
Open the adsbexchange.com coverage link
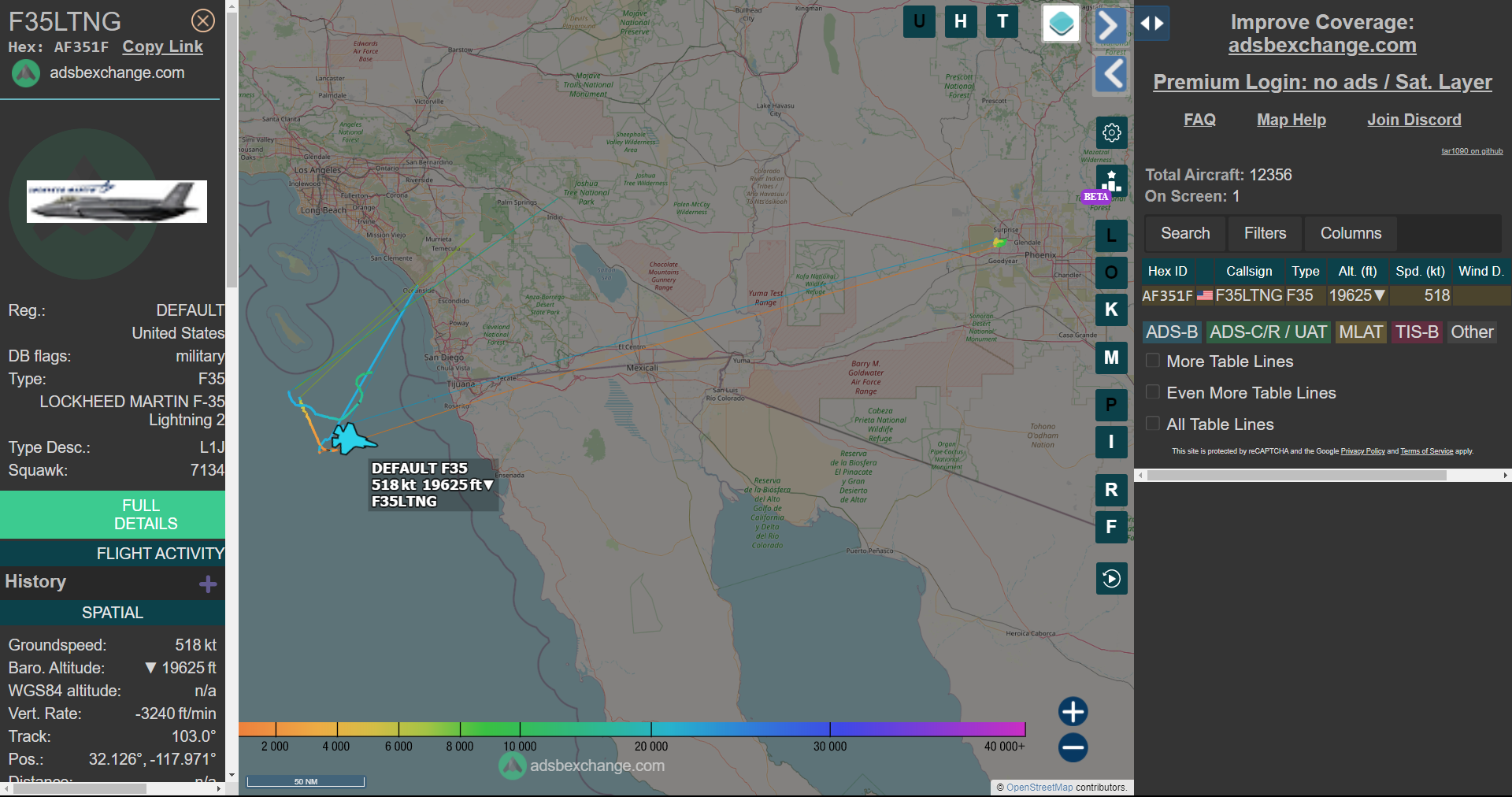[1322, 46]
